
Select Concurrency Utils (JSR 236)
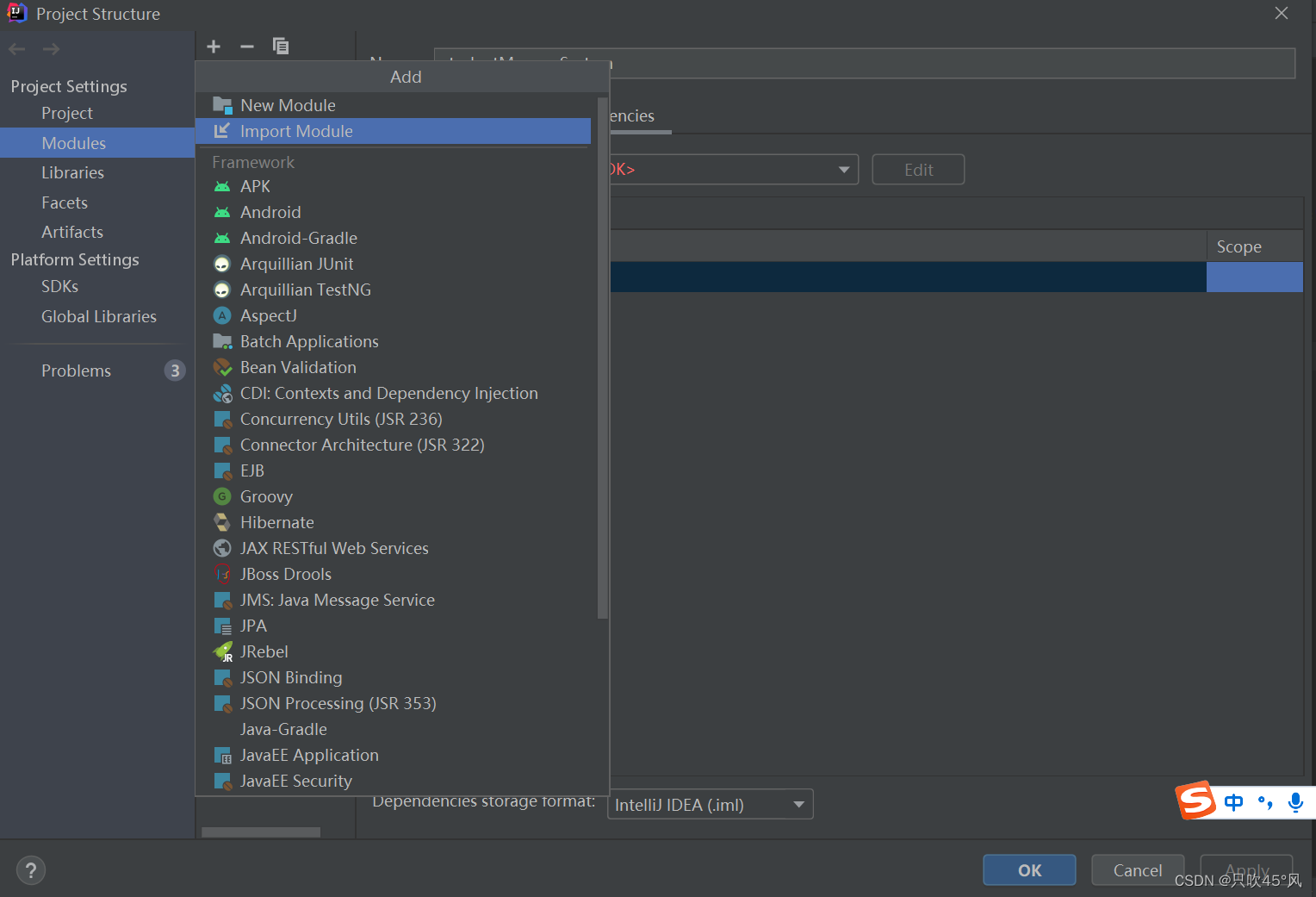(393, 419)
